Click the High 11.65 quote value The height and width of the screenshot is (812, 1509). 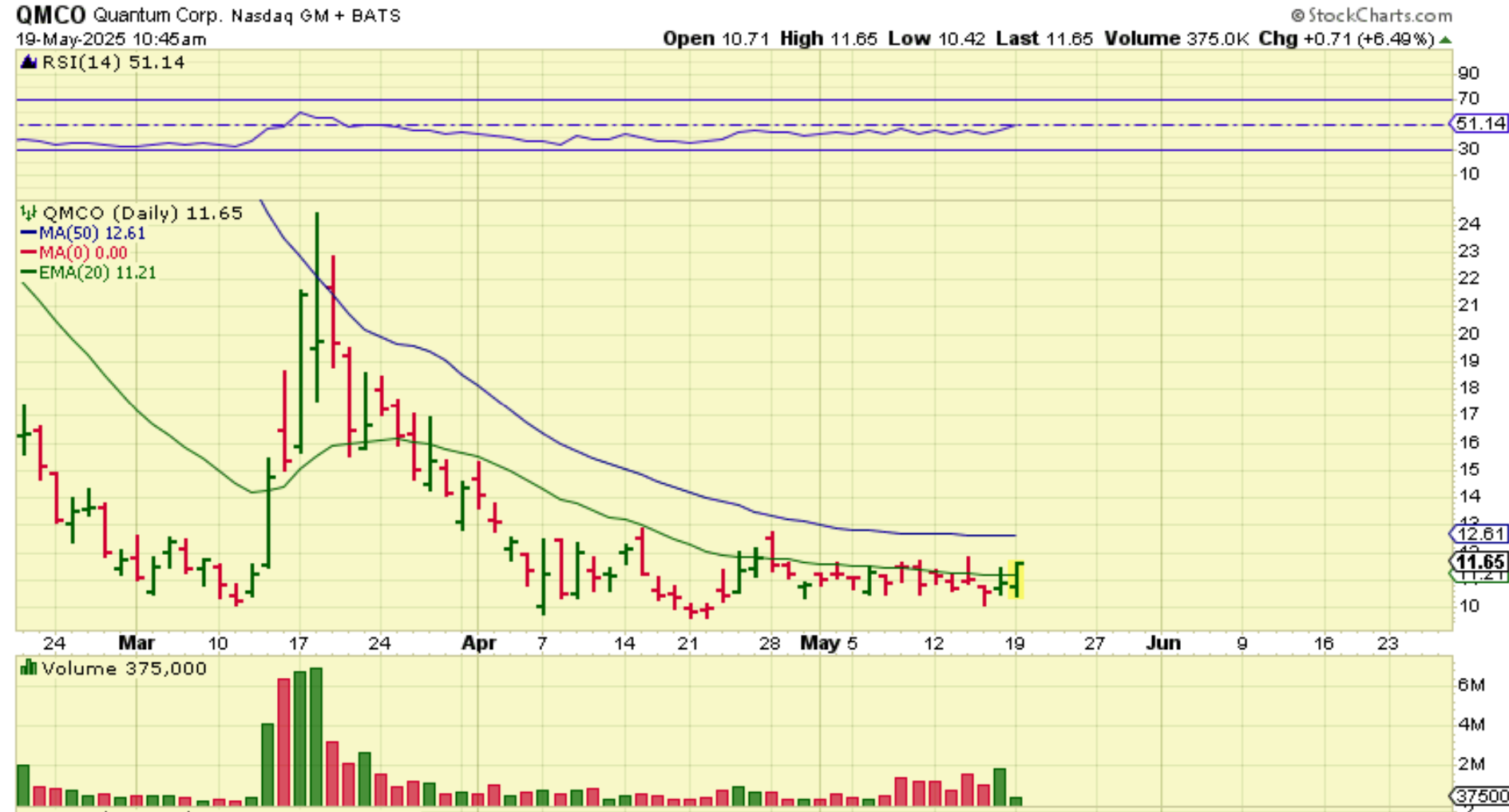click(x=829, y=38)
